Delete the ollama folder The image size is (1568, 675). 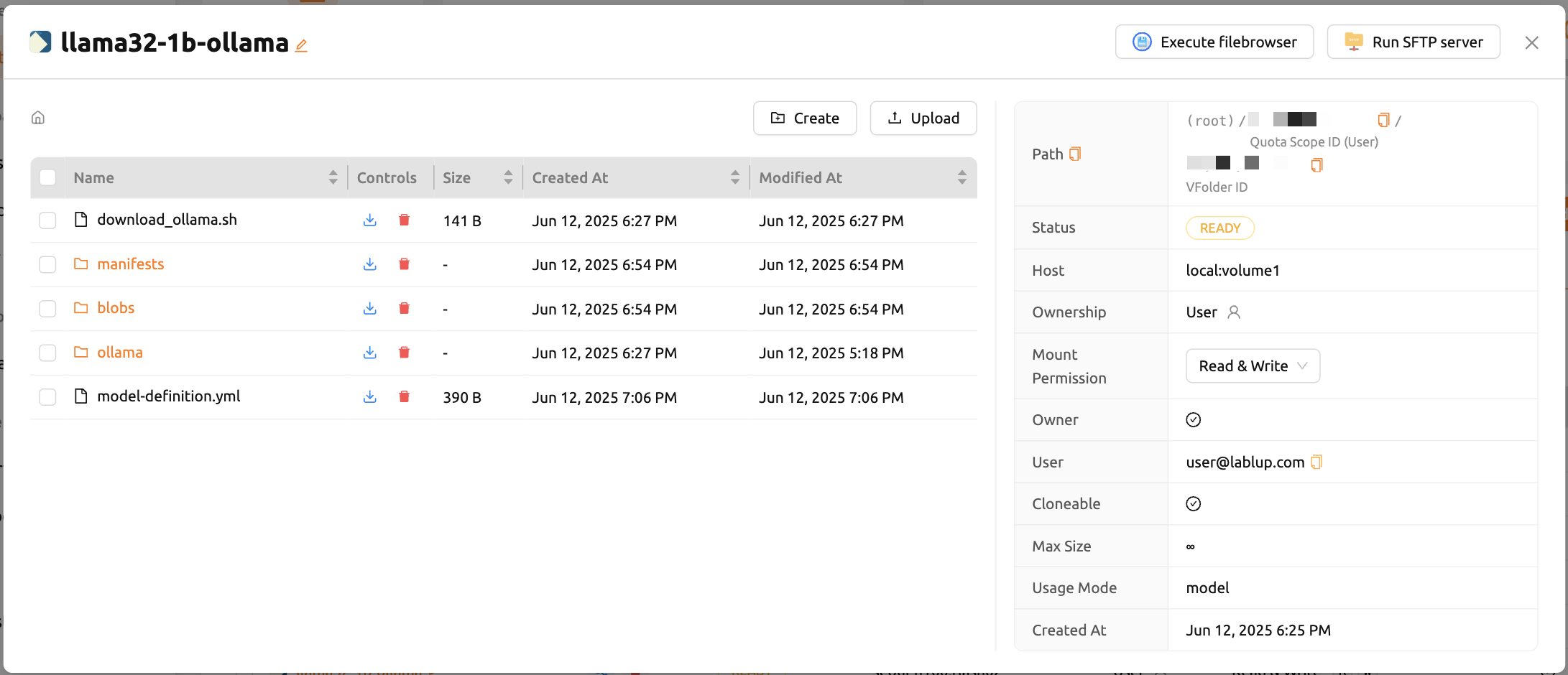(x=405, y=353)
